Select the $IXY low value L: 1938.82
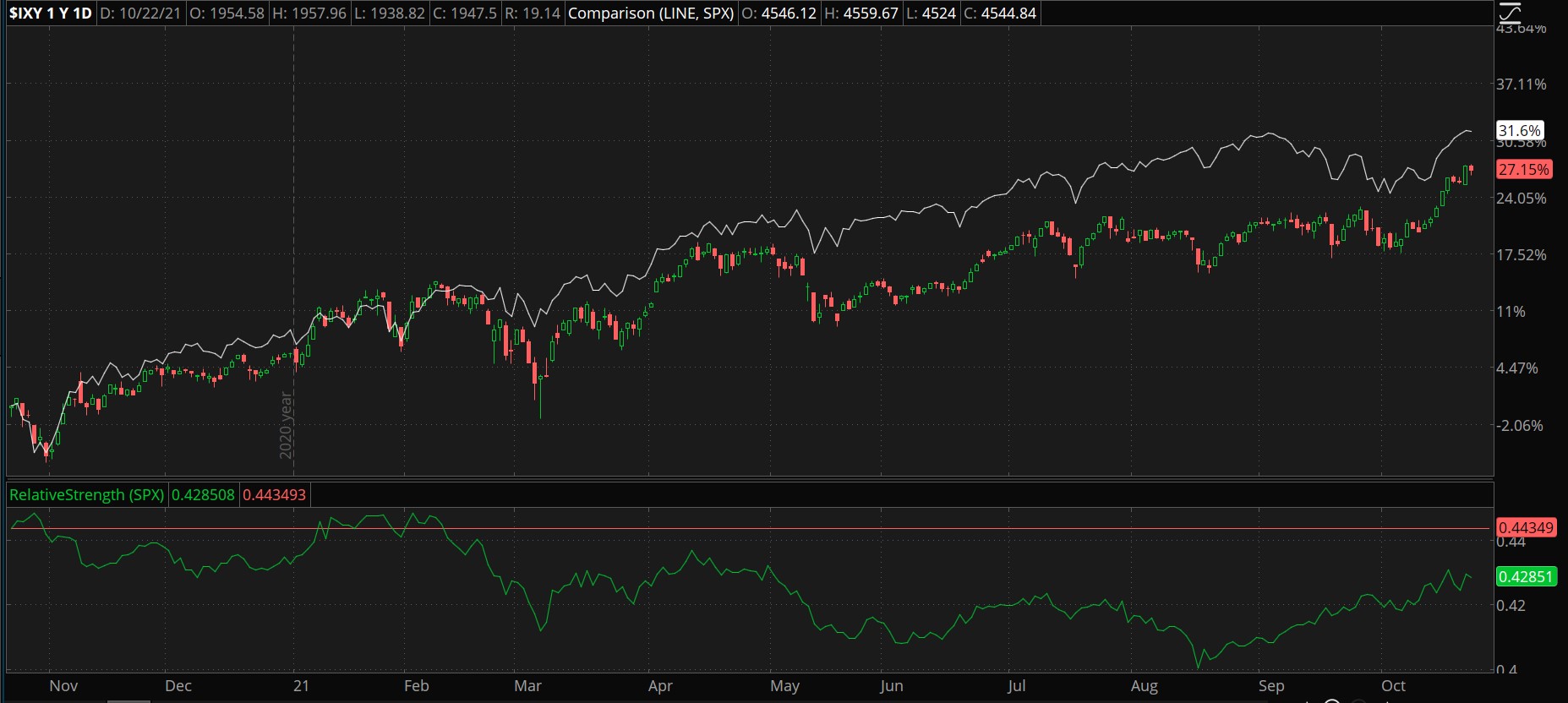 coord(390,14)
